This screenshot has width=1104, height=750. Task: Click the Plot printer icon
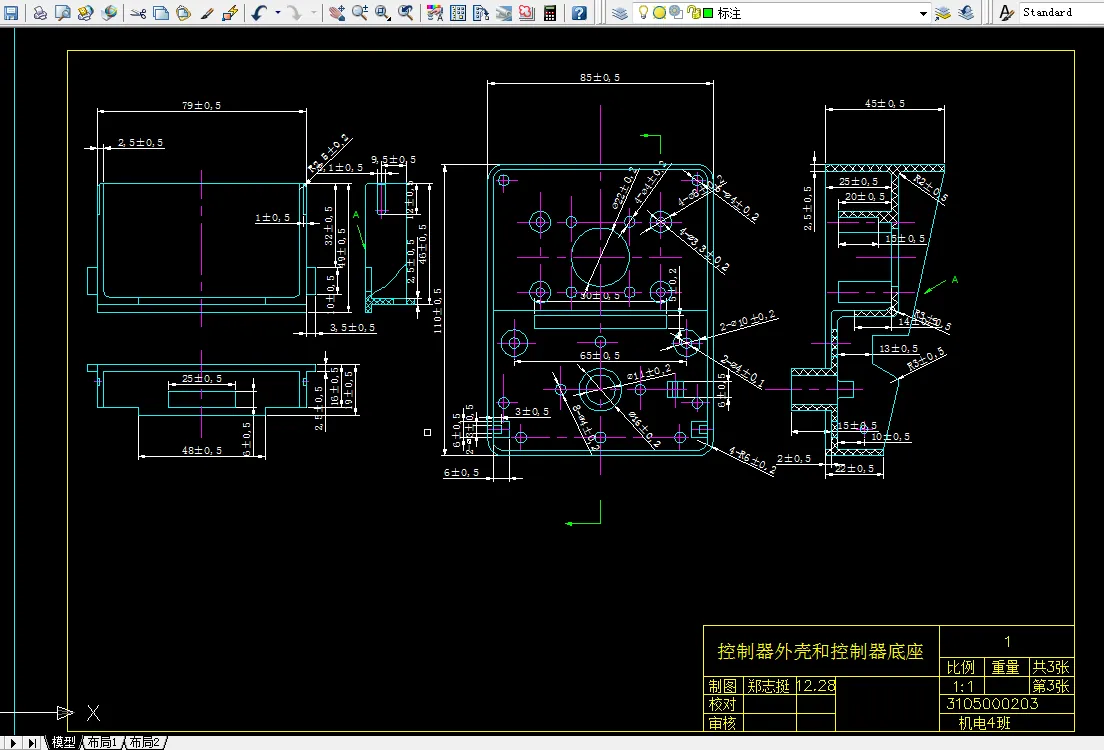40,13
